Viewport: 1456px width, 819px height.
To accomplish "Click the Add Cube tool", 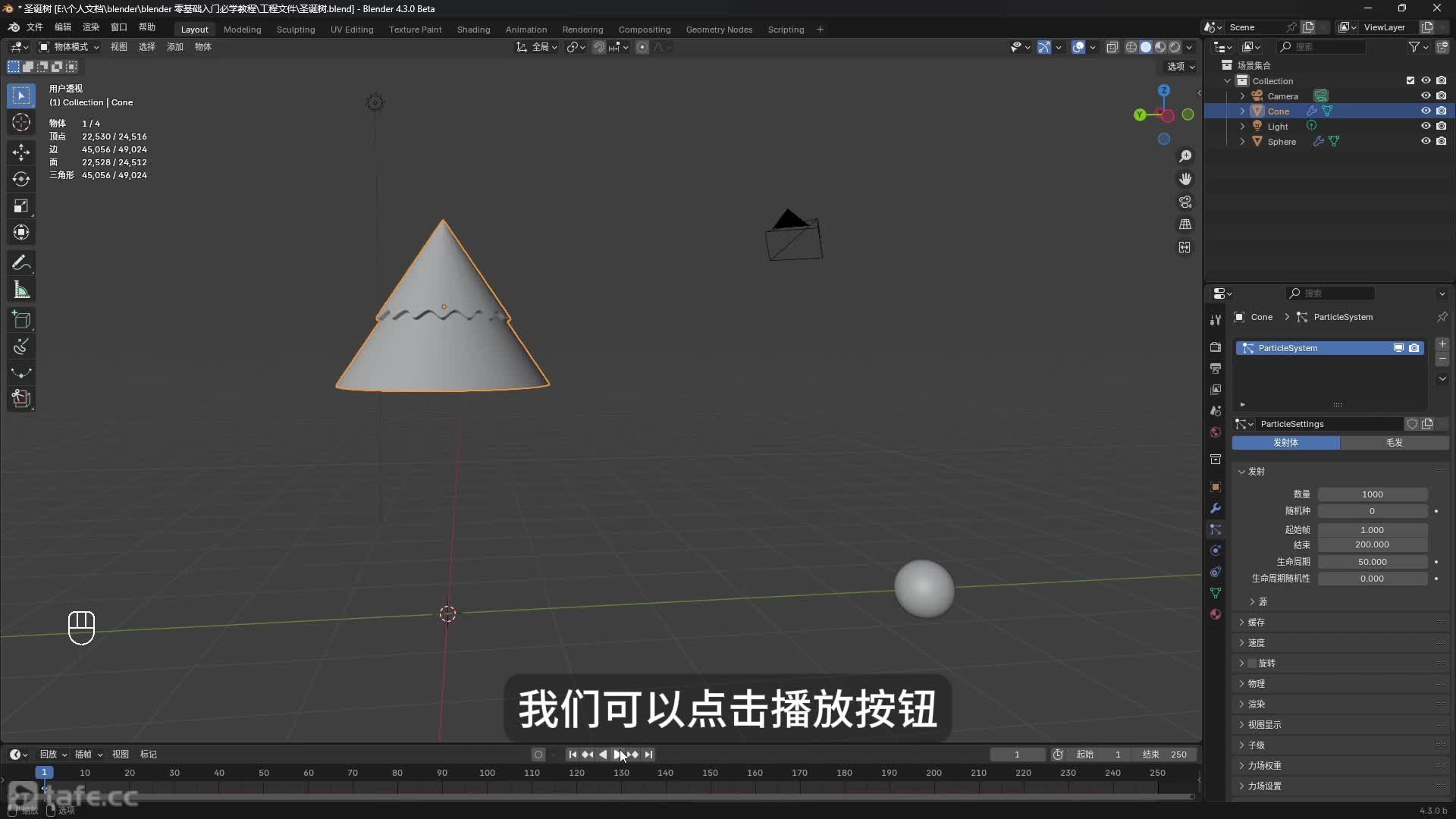I will point(21,319).
